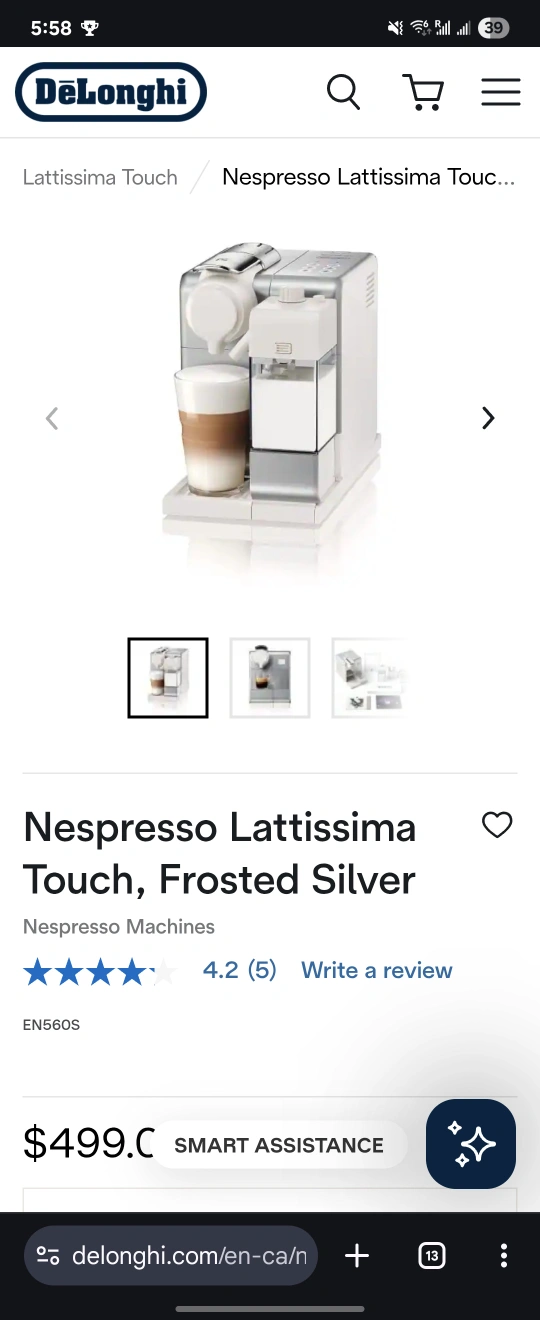Show next product image with right arrow

[x=488, y=418]
